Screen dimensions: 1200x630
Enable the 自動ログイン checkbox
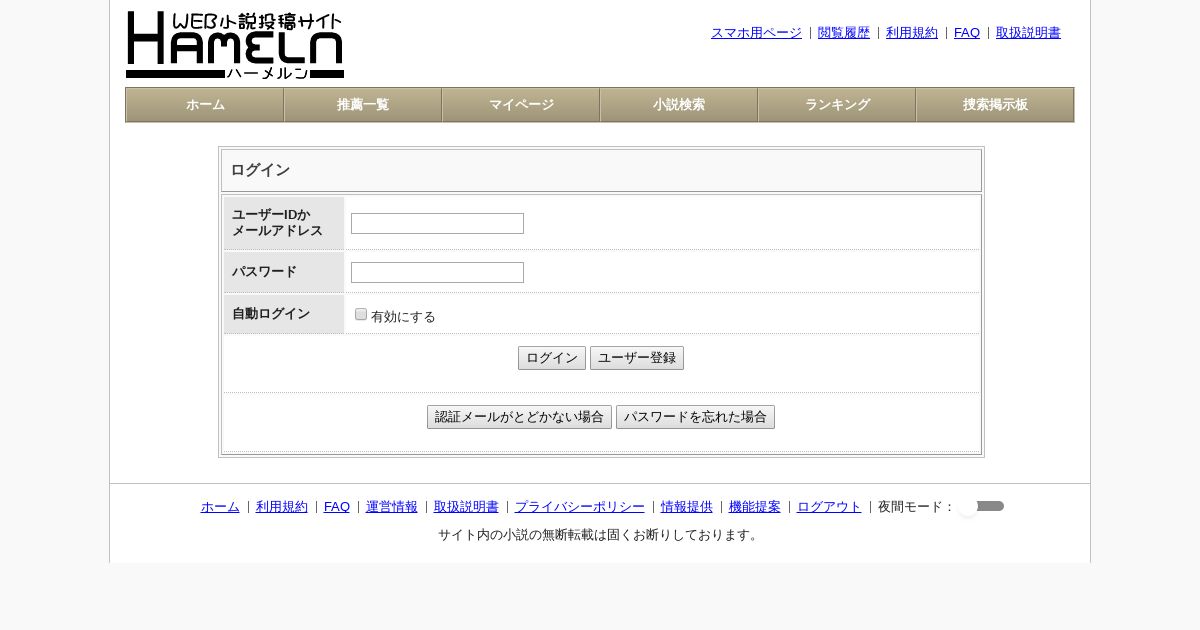point(361,314)
